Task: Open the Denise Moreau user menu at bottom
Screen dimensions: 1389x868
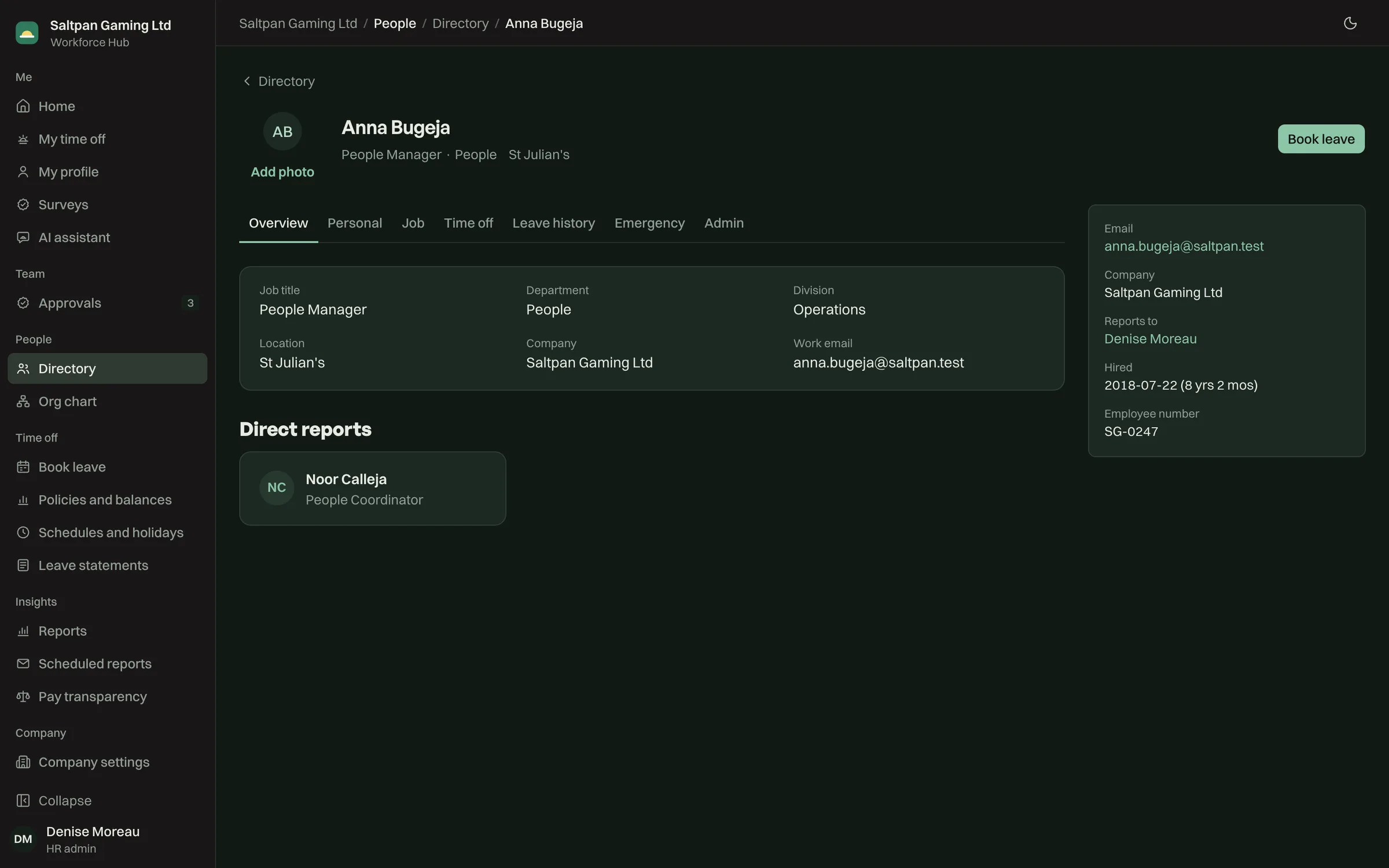Action: [108, 839]
